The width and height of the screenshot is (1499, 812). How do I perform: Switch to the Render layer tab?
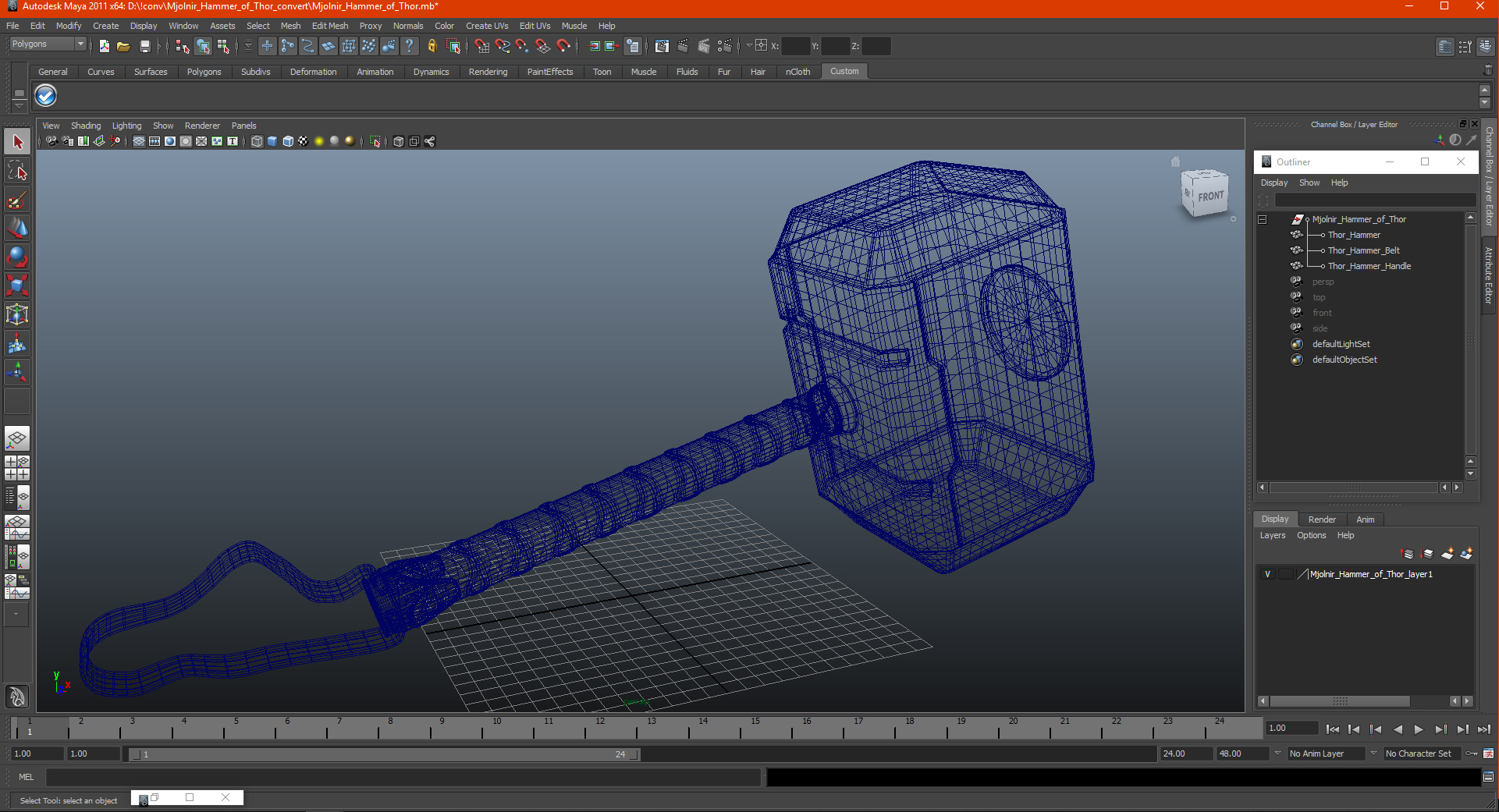[x=1322, y=519]
